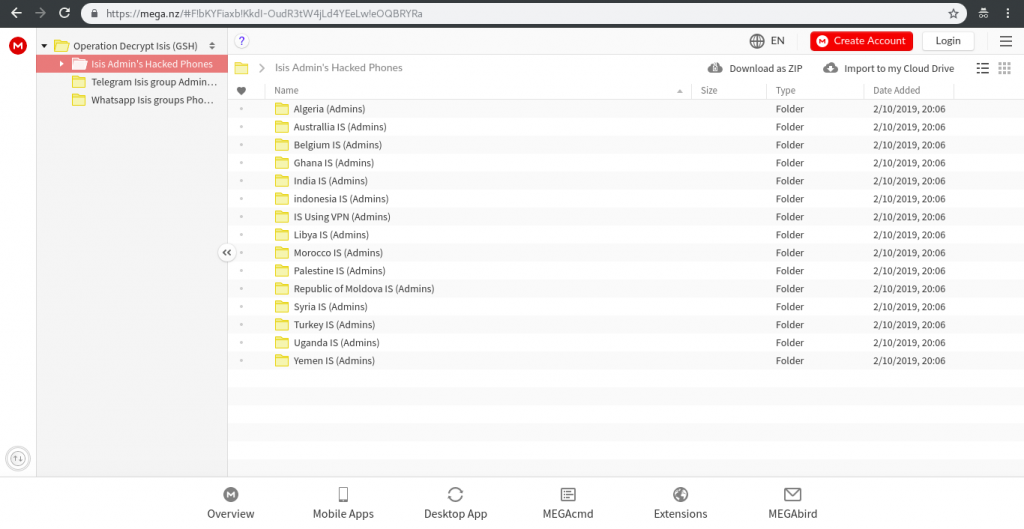Viewport: 1024px width, 529px height.
Task: Click the browser address bar URL
Action: click(x=264, y=13)
